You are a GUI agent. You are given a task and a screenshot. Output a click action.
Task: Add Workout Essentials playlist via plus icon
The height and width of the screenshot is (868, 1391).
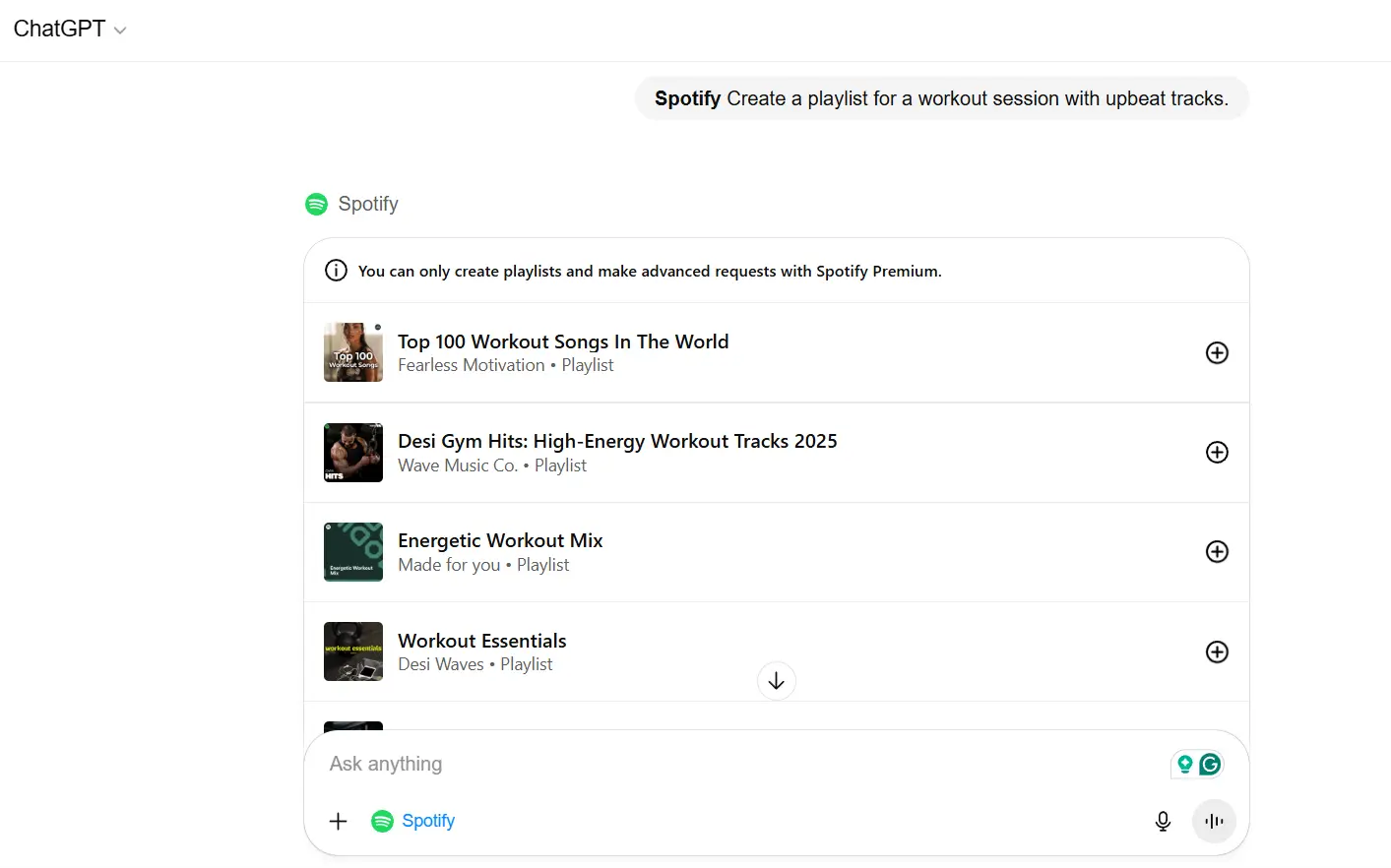coord(1217,651)
